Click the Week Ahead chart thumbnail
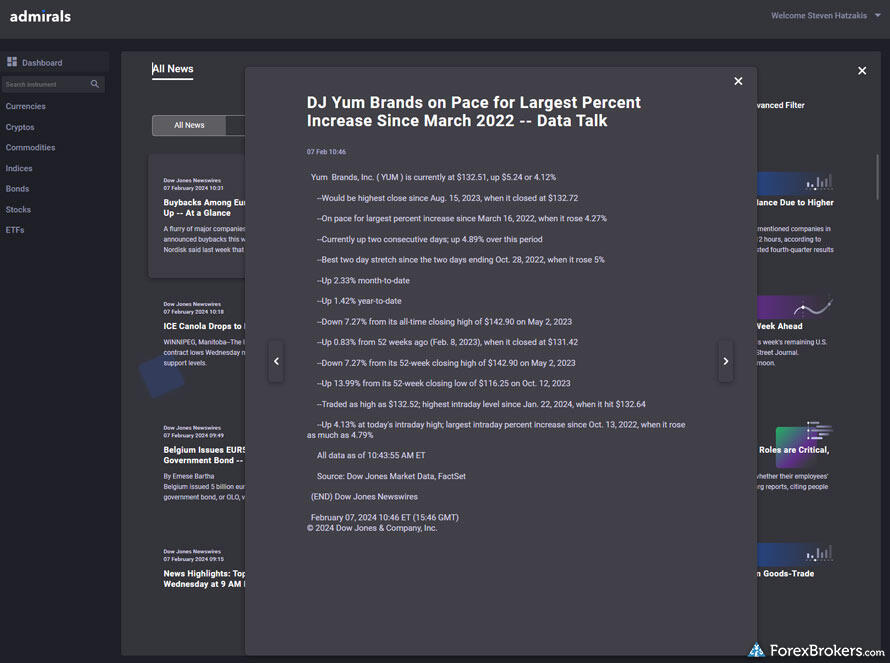The width and height of the screenshot is (890, 663). 795,307
